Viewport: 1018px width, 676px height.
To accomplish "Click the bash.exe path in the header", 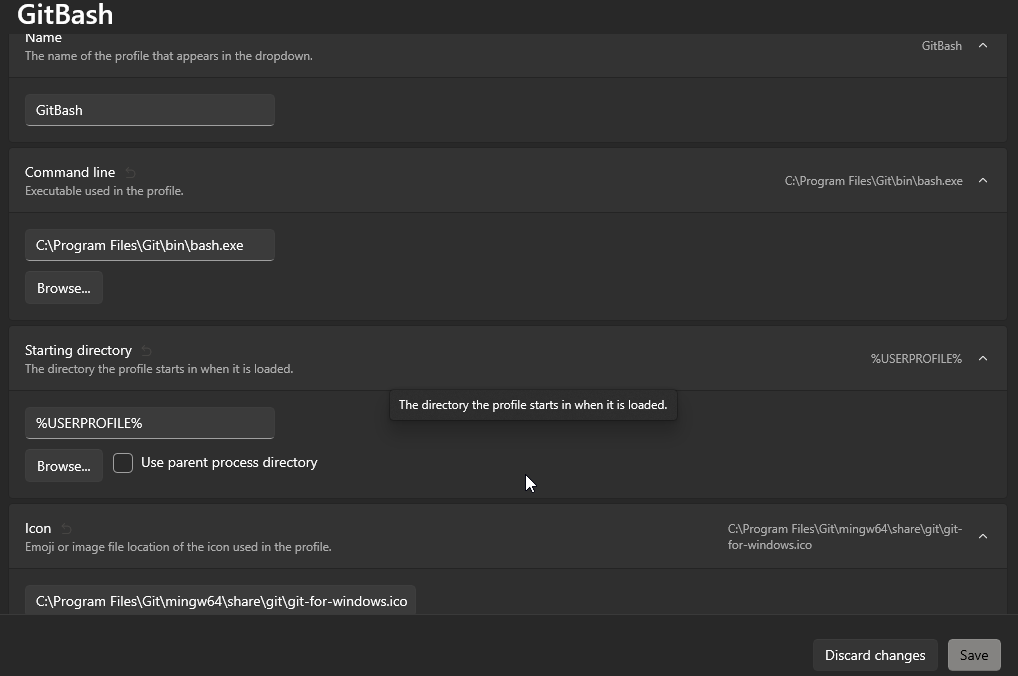I will click(x=873, y=180).
